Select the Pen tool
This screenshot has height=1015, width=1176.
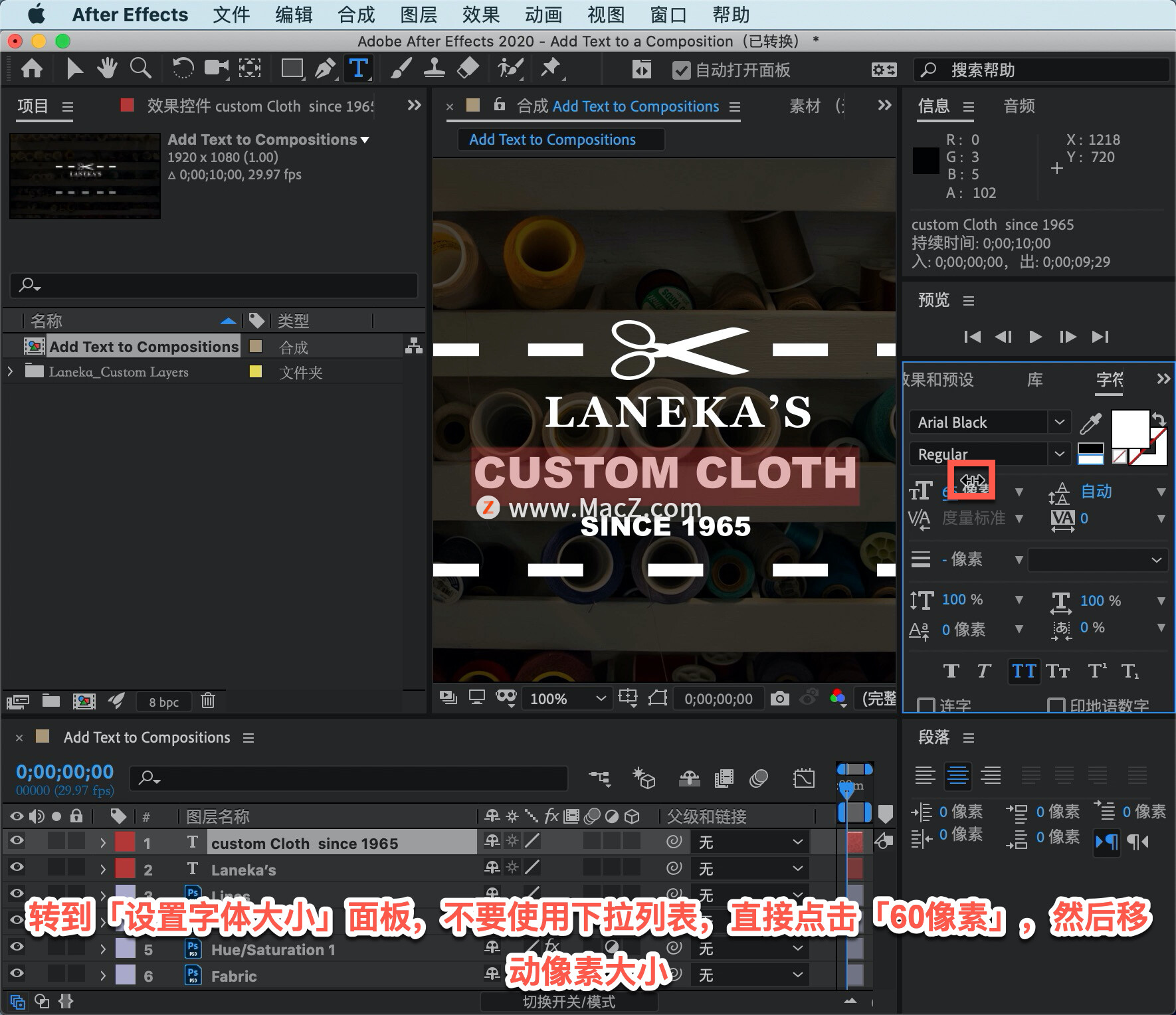pyautogui.click(x=325, y=68)
